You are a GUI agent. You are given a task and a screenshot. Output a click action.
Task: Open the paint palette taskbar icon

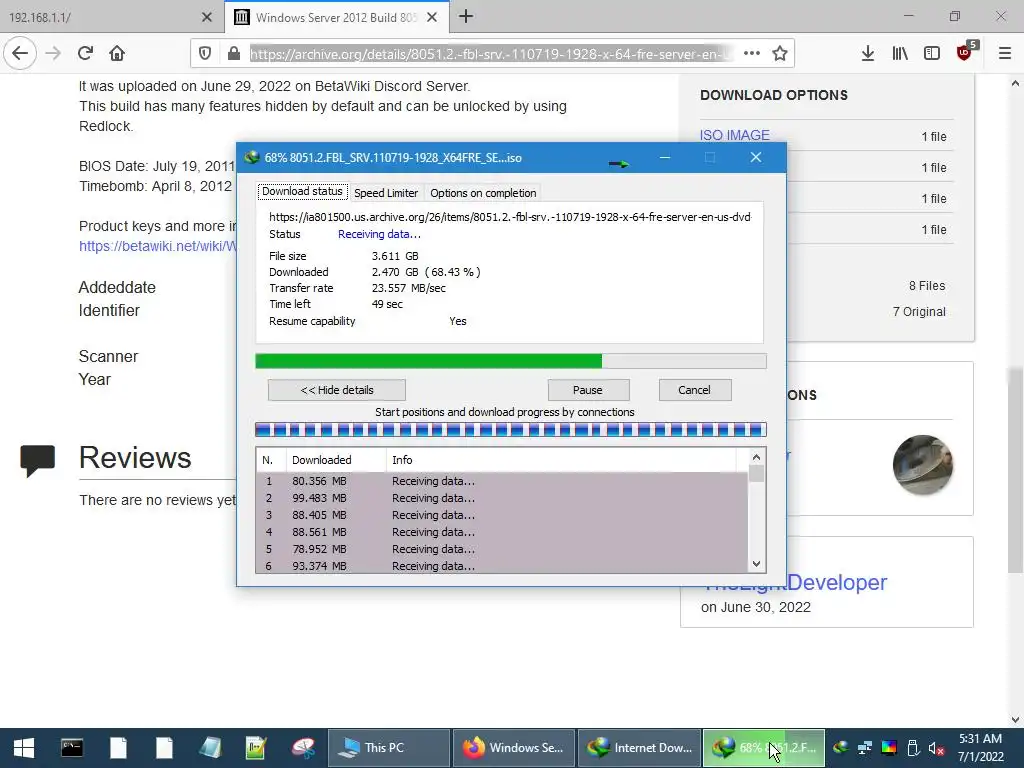click(303, 748)
